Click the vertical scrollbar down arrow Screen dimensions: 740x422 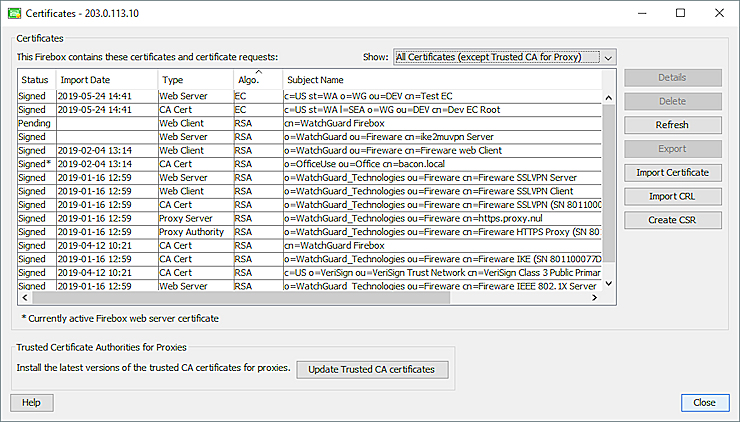pos(610,285)
